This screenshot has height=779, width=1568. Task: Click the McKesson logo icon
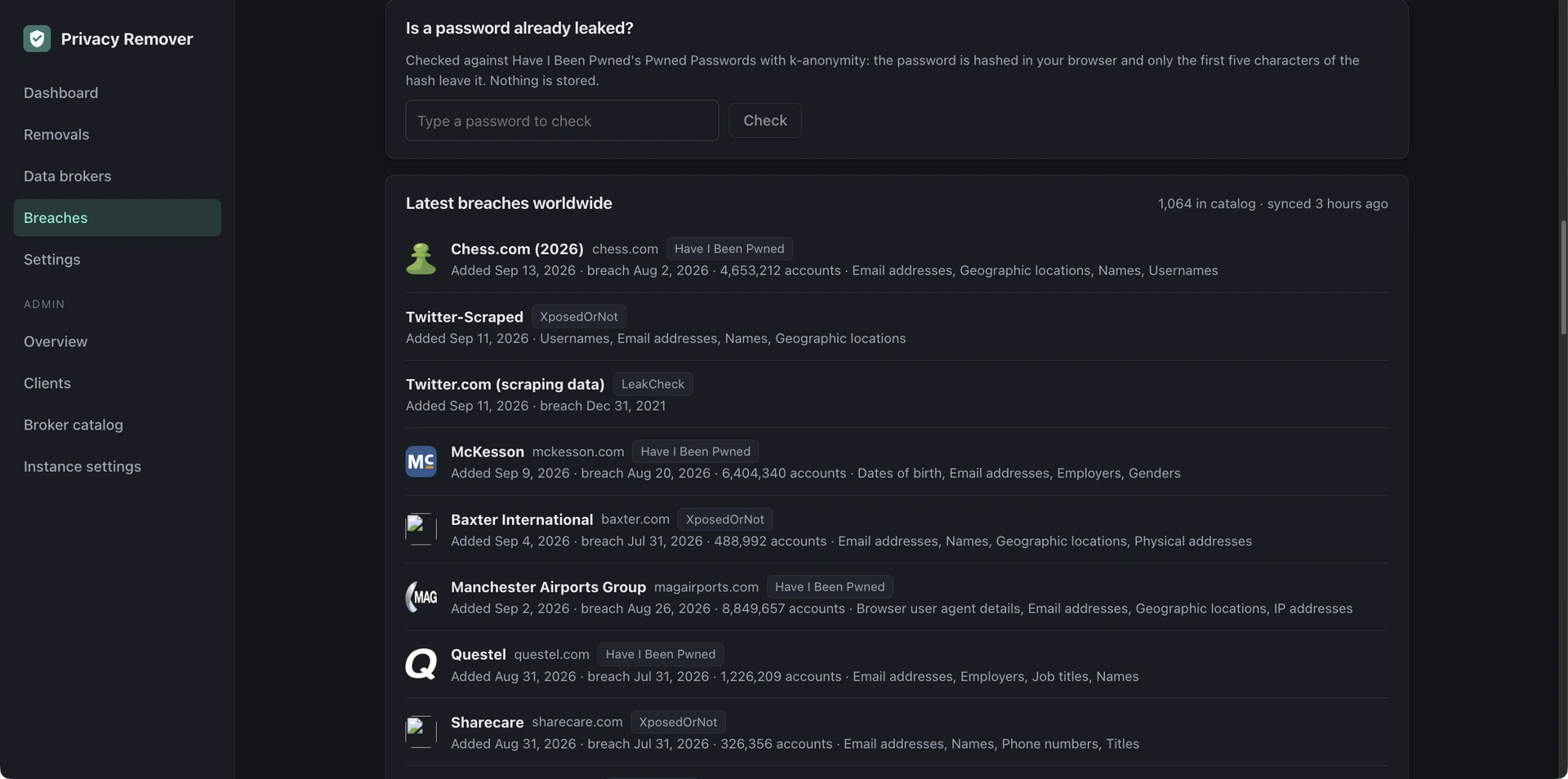(421, 461)
